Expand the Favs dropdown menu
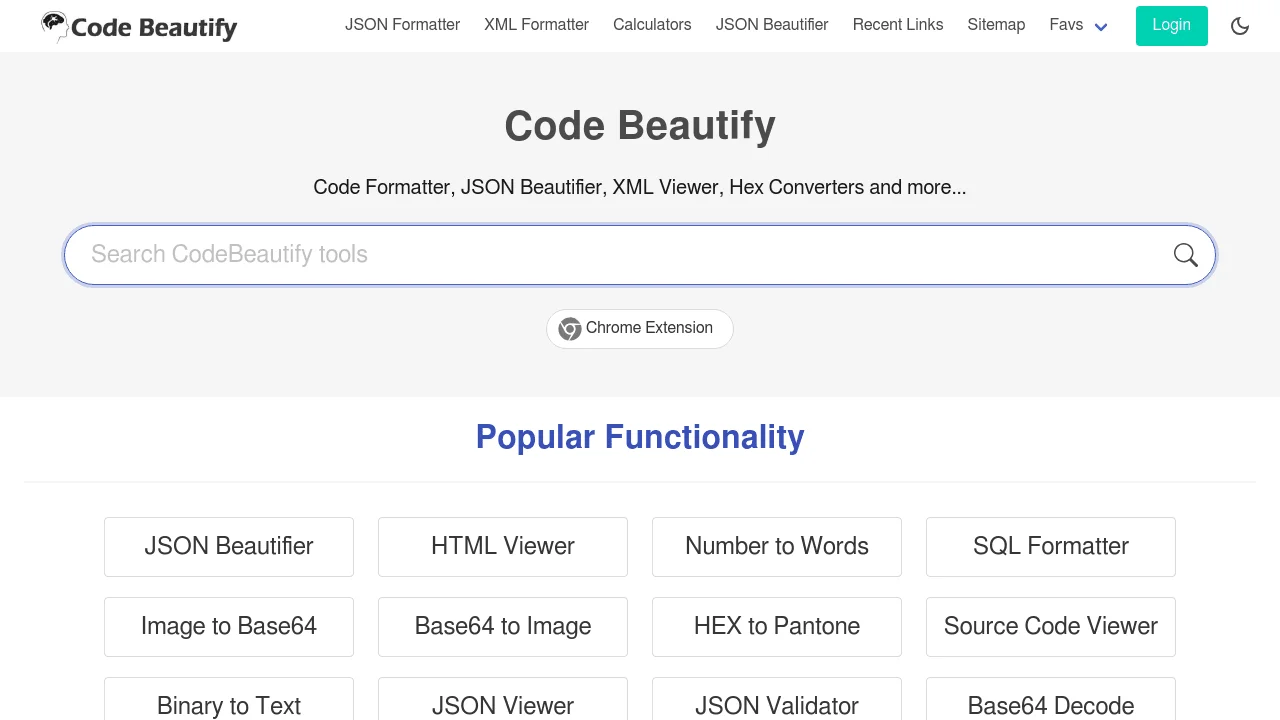This screenshot has height=720, width=1280. tap(1078, 25)
